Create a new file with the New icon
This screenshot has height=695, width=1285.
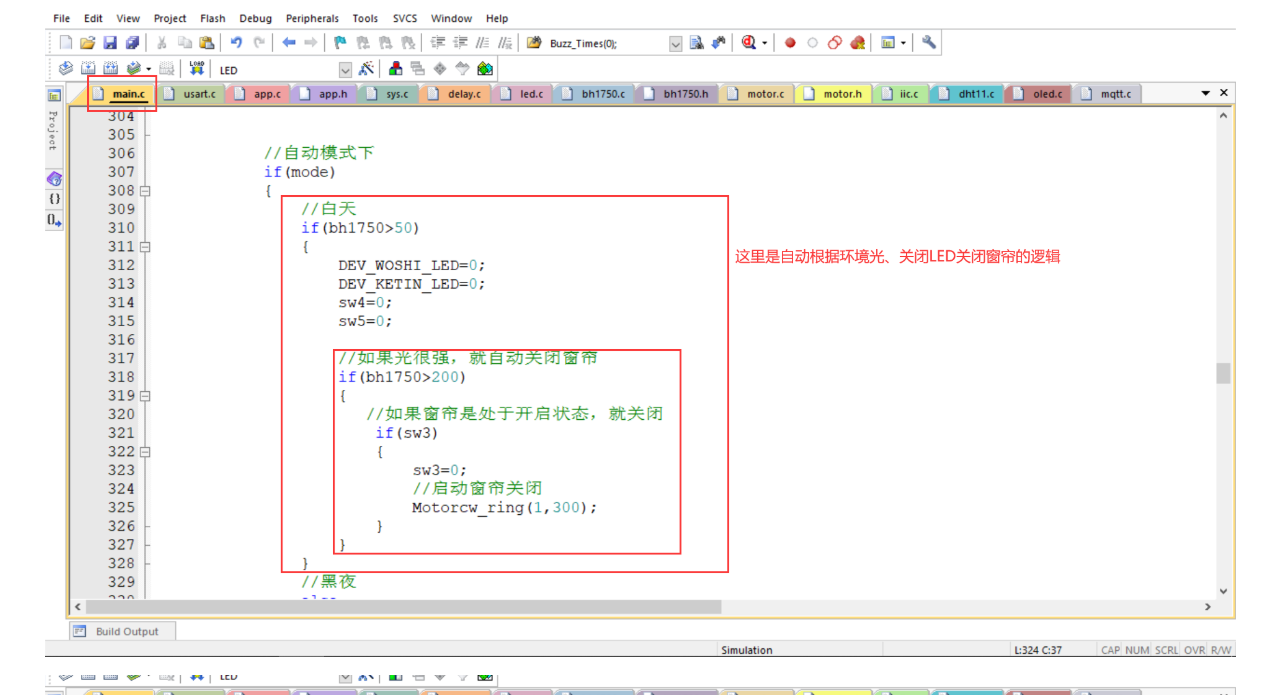66,43
